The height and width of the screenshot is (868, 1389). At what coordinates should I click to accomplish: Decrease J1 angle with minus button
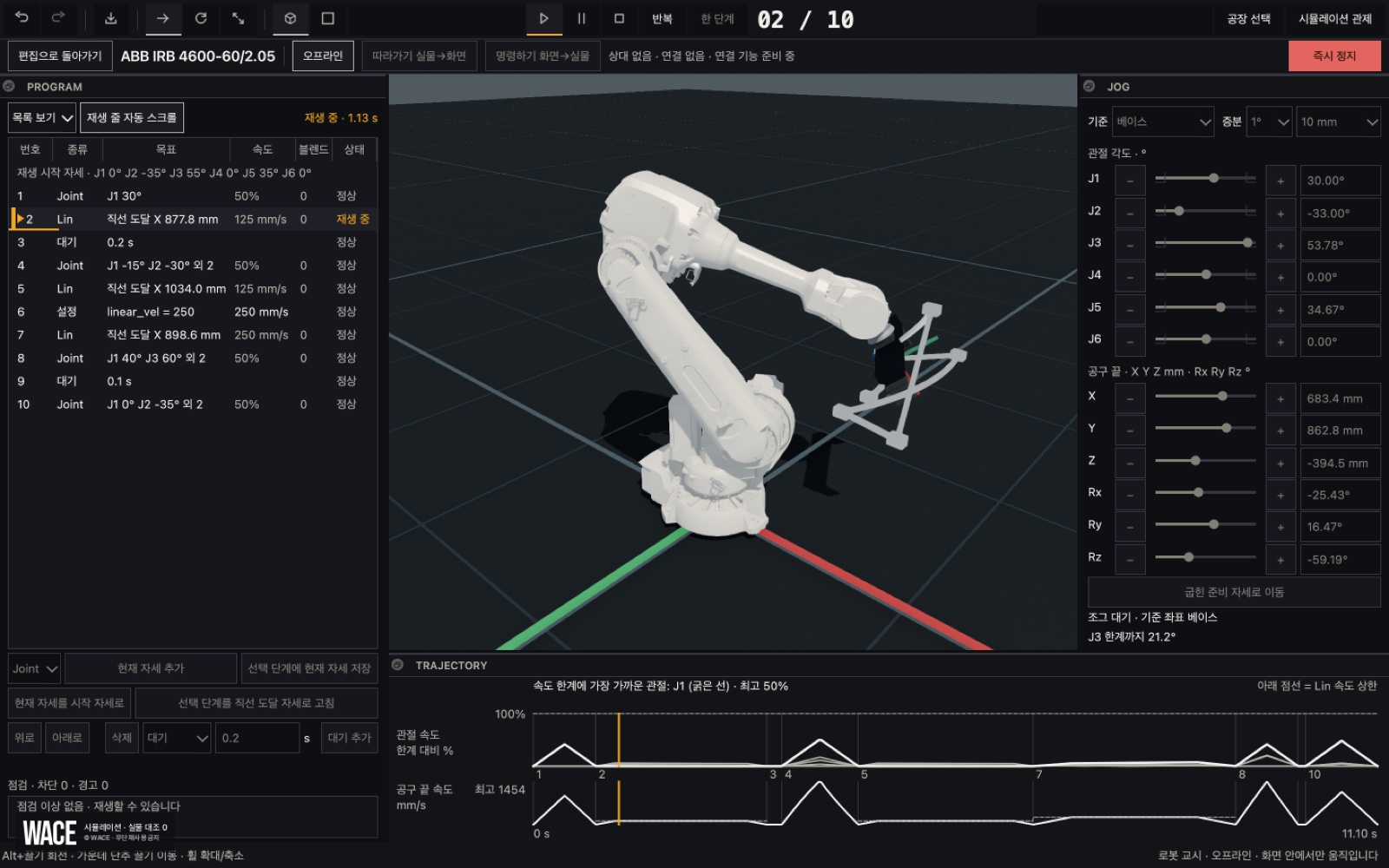click(1129, 181)
